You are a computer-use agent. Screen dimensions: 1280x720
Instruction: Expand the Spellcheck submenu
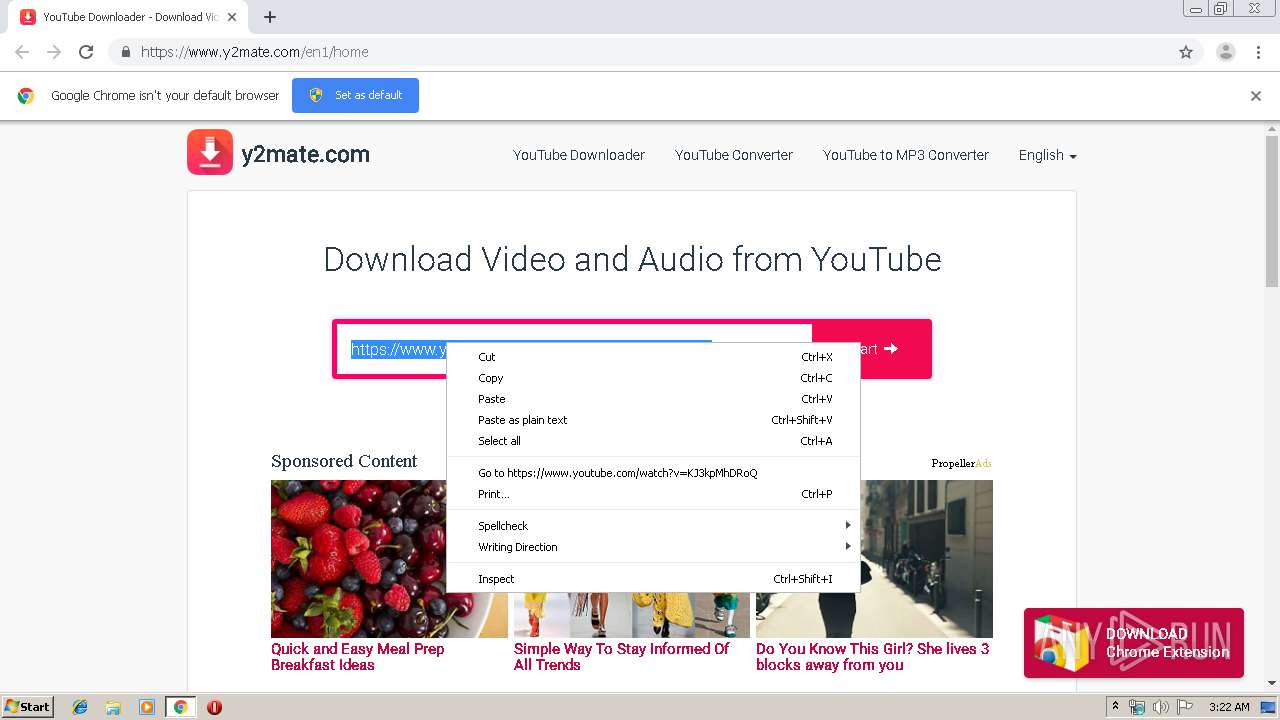coord(653,526)
